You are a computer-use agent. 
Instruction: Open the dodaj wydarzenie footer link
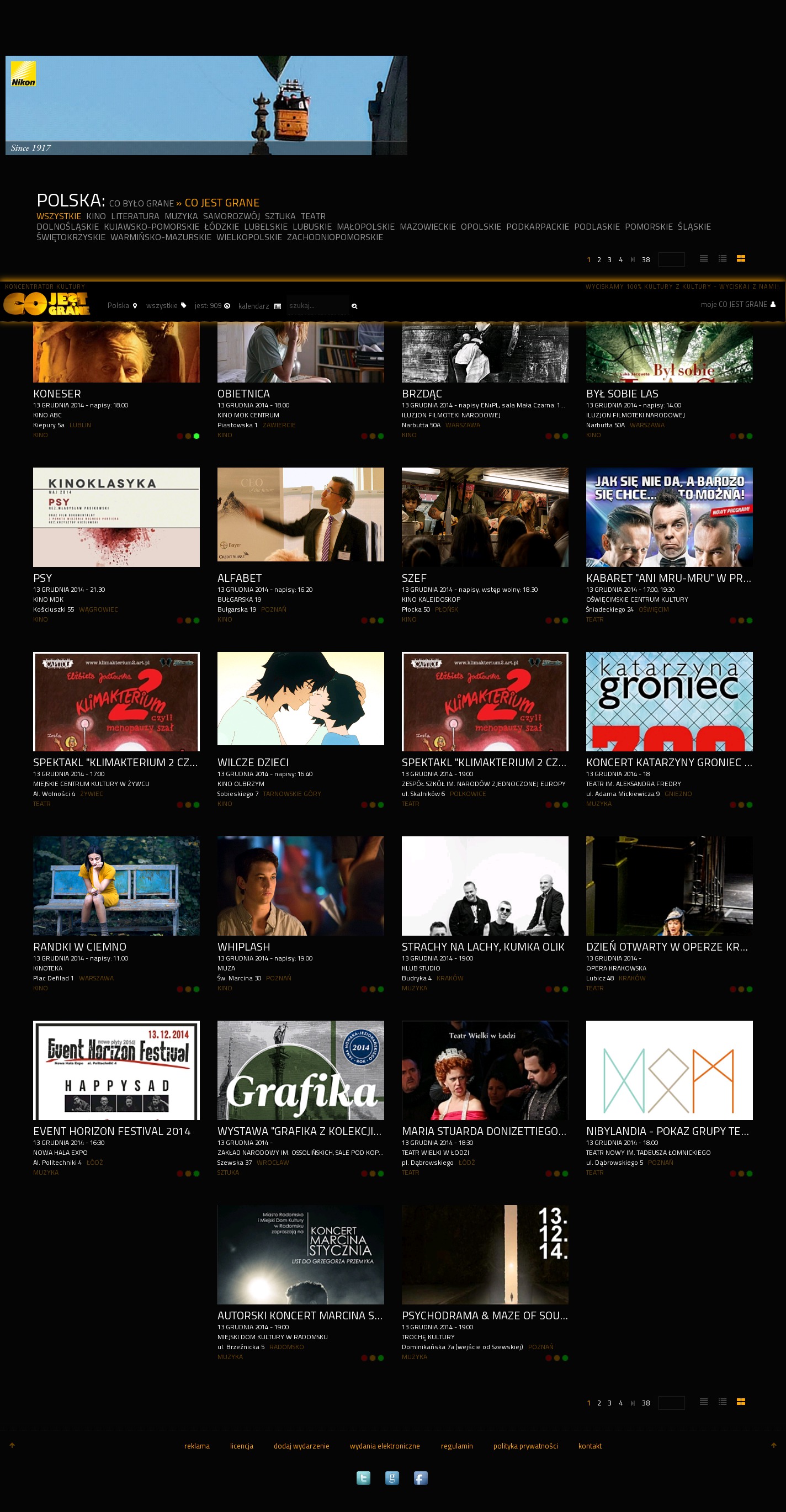[x=301, y=1446]
